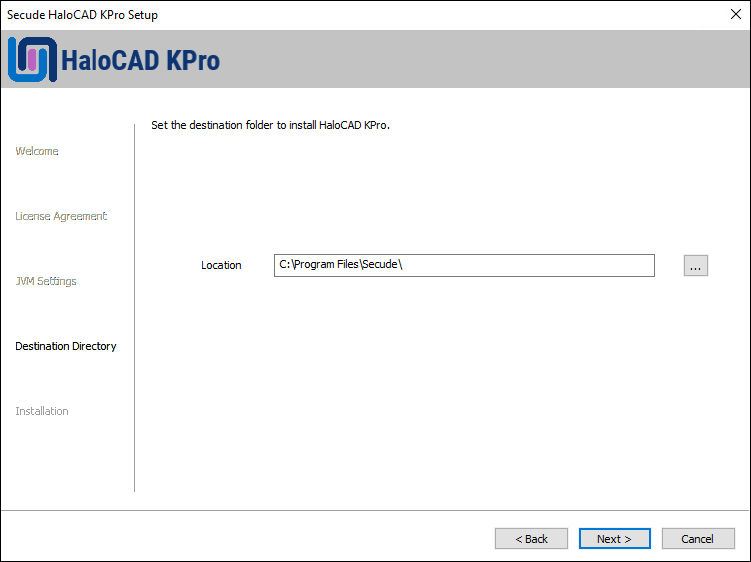The width and height of the screenshot is (751, 562).
Task: Click the HaloCAD logo icon in banner
Action: pyautogui.click(x=32, y=60)
